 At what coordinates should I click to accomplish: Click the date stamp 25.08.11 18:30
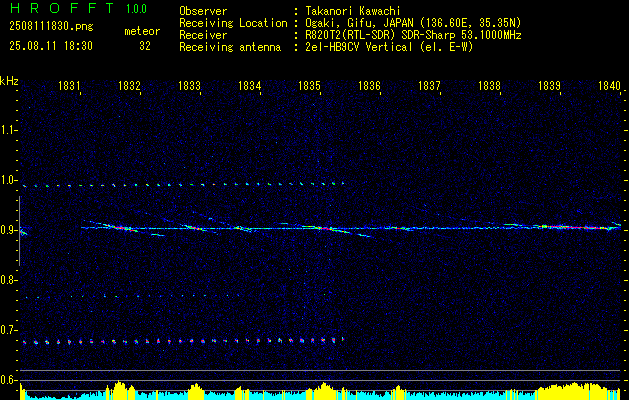[51, 46]
